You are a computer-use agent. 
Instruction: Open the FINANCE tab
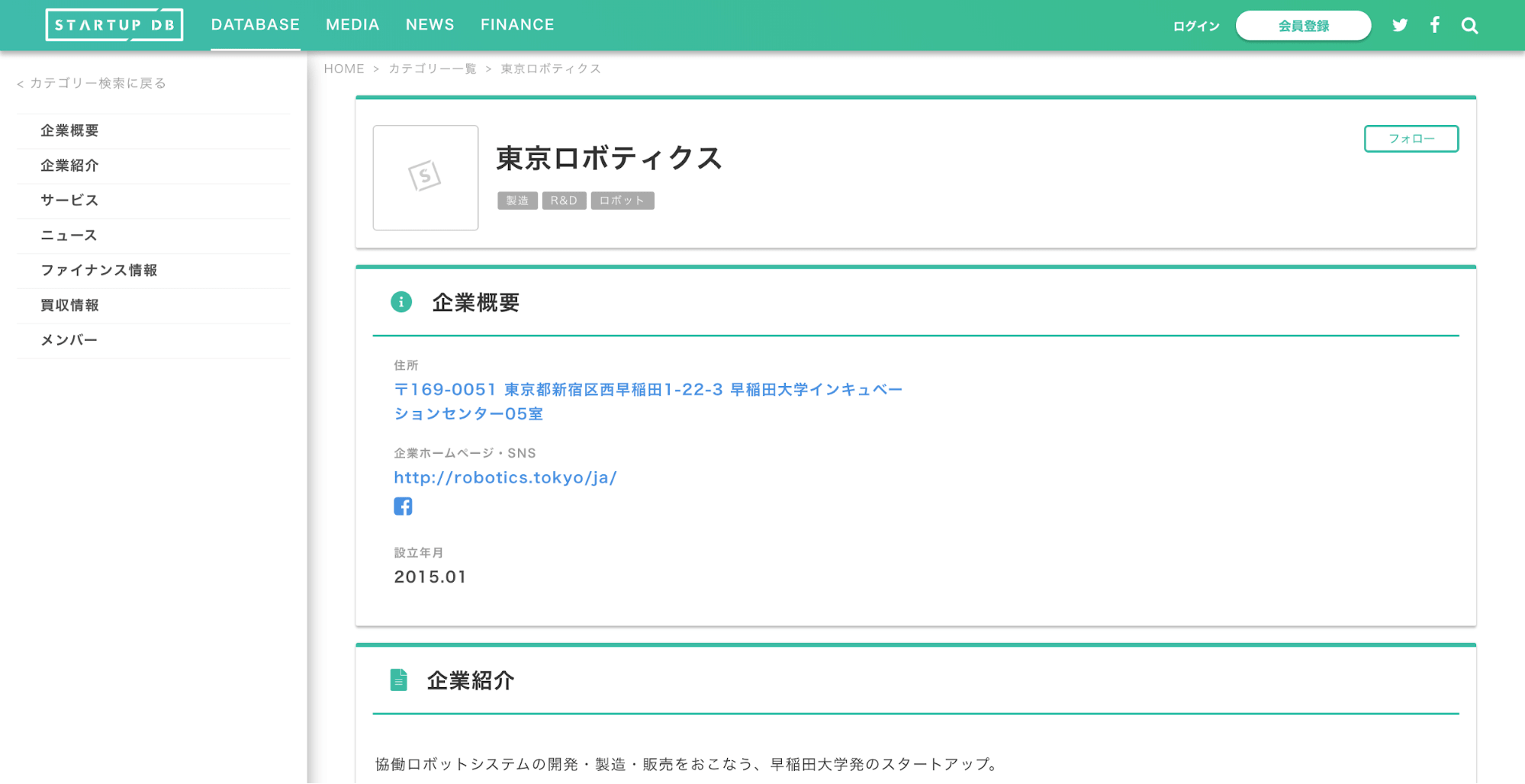517,25
